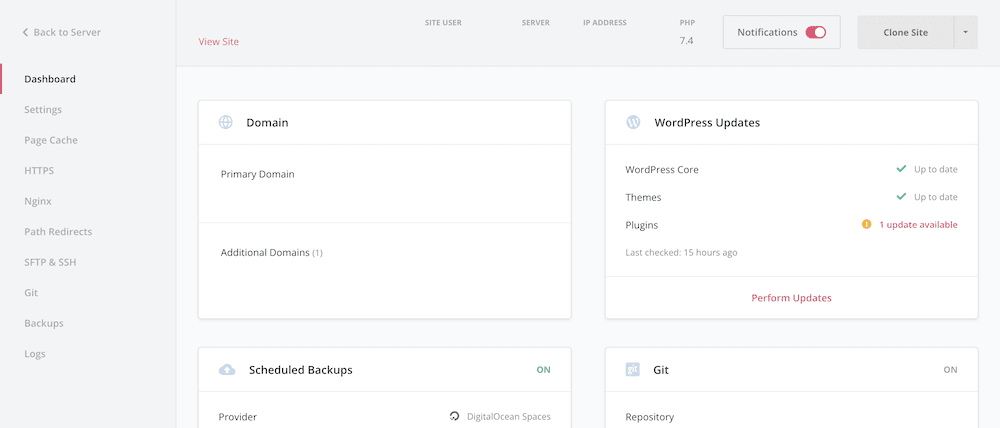Click the Git ON status
1000x428 pixels.
[x=950, y=370]
